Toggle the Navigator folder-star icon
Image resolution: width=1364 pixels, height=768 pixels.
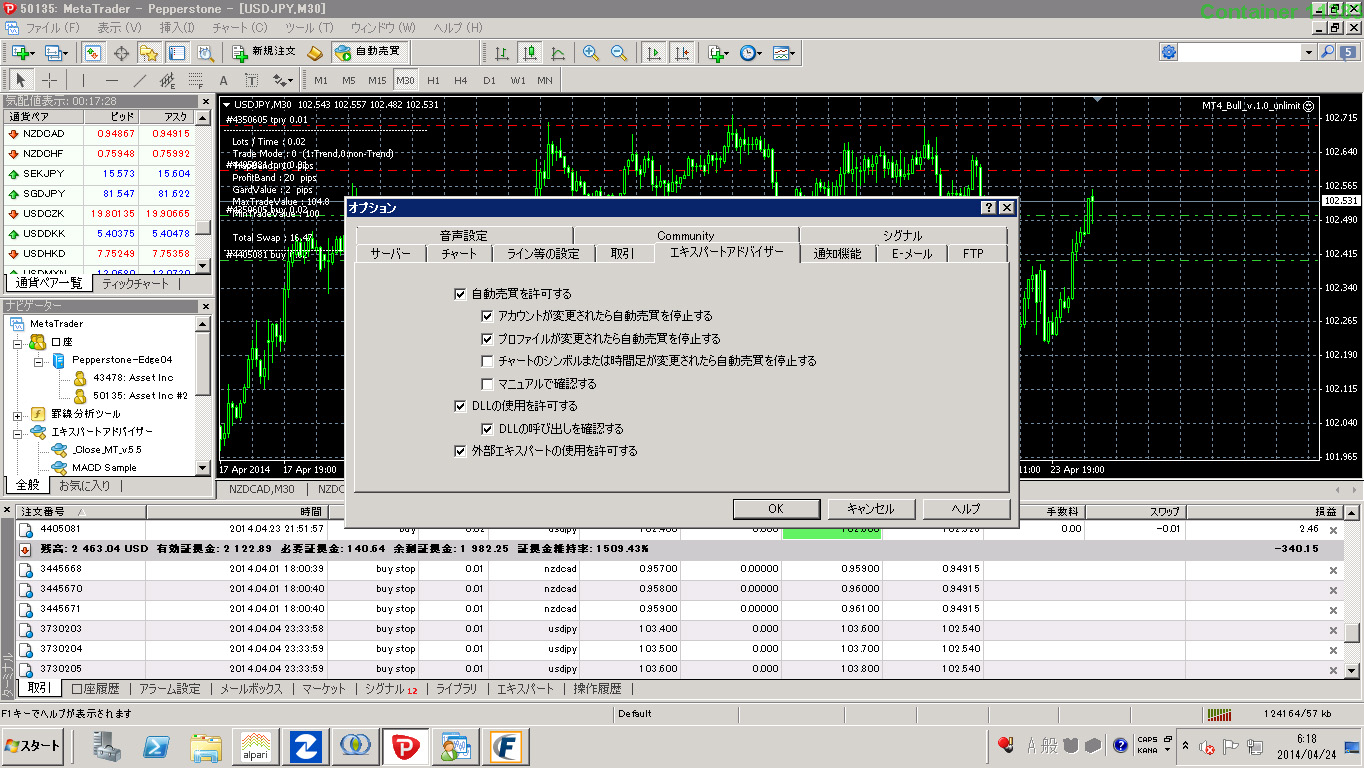pyautogui.click(x=149, y=52)
